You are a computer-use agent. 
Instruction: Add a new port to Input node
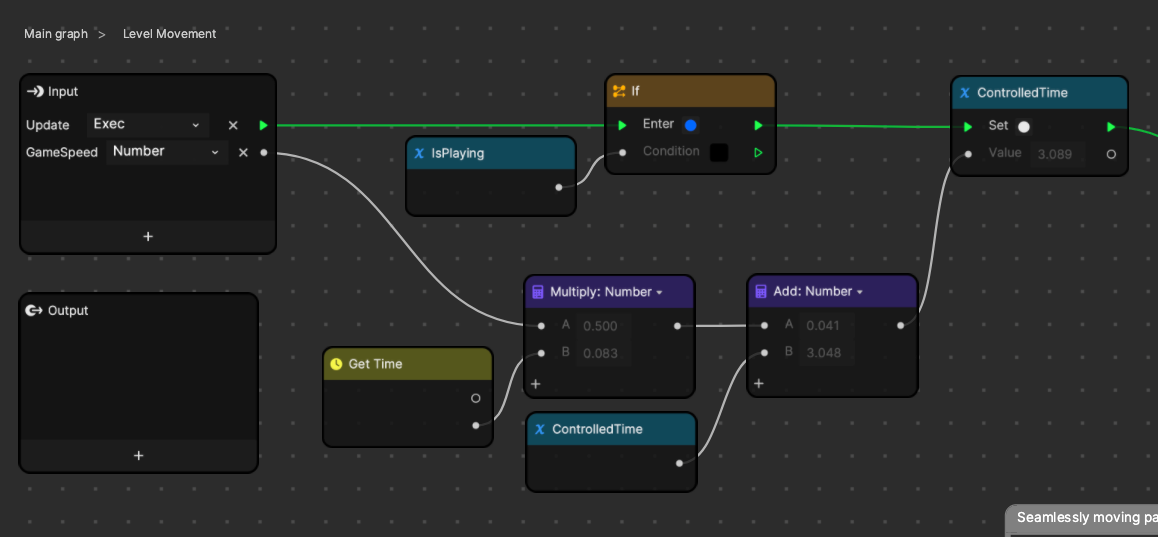pos(148,237)
